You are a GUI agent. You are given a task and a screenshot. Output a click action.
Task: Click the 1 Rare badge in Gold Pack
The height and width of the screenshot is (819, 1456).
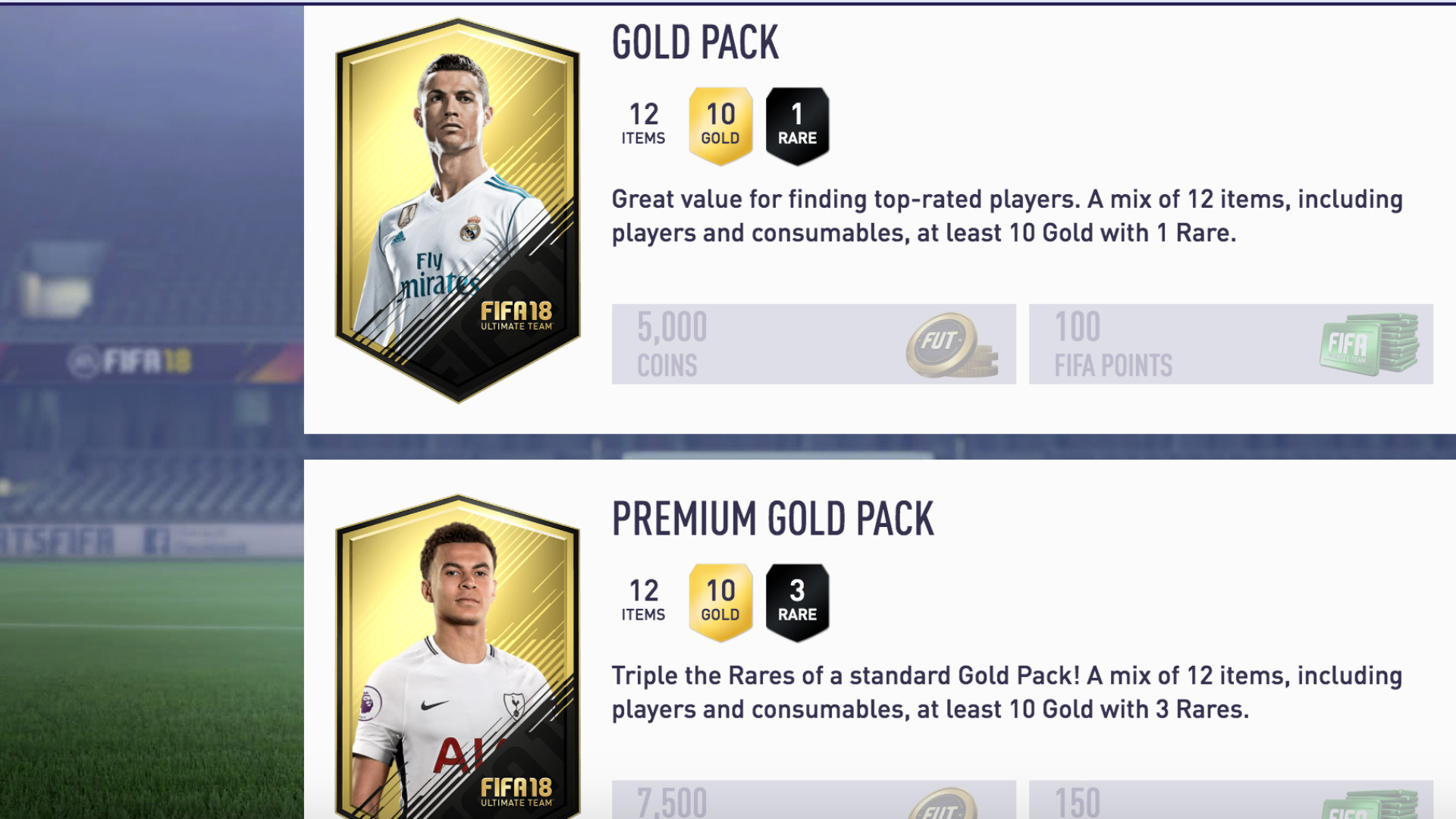tap(797, 126)
